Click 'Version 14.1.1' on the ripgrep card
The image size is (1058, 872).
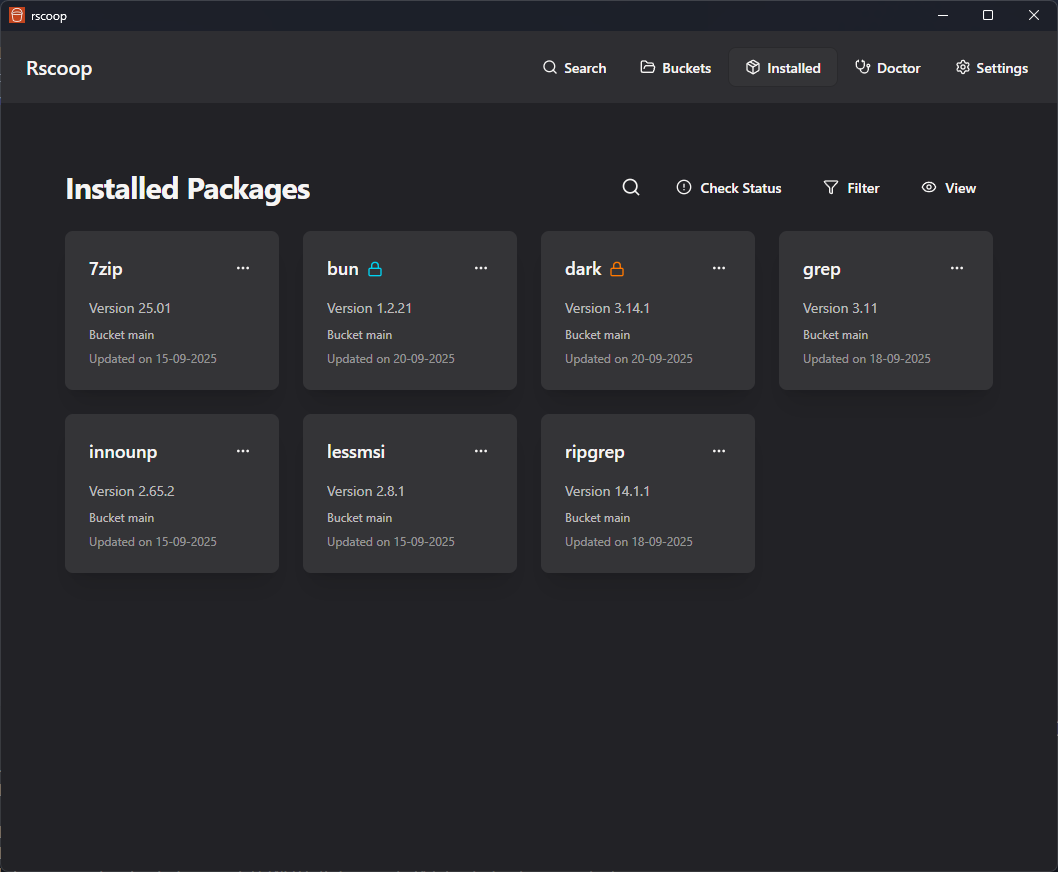tap(607, 491)
